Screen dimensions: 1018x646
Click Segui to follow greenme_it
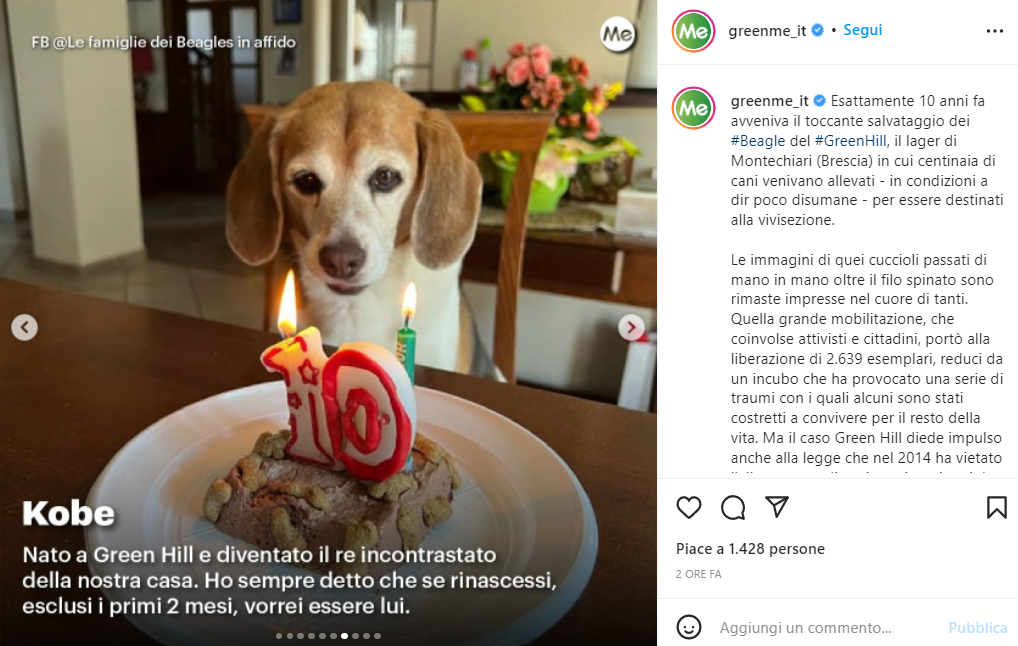coord(862,30)
